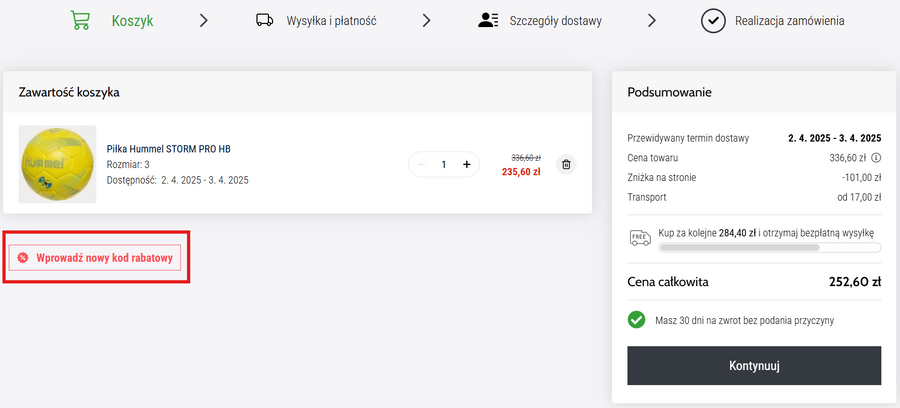Click the yellow handball product thumbnail
Image resolution: width=900 pixels, height=408 pixels.
pos(57,164)
